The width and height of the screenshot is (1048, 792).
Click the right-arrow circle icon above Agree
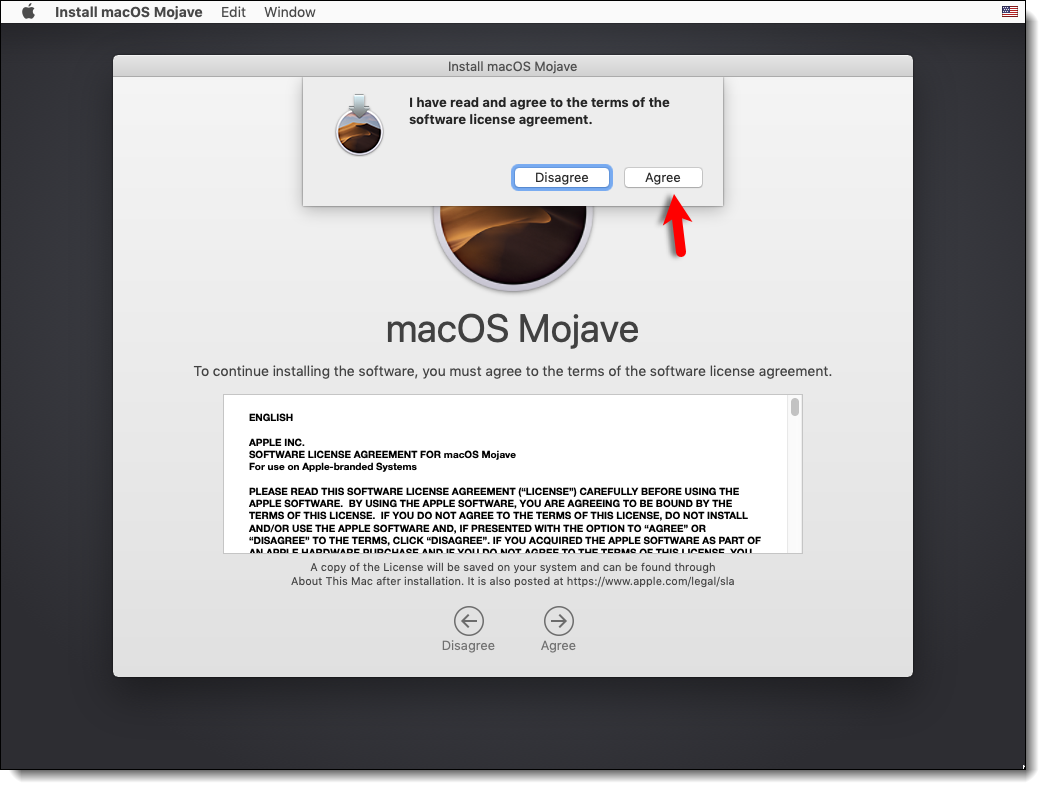[x=558, y=621]
